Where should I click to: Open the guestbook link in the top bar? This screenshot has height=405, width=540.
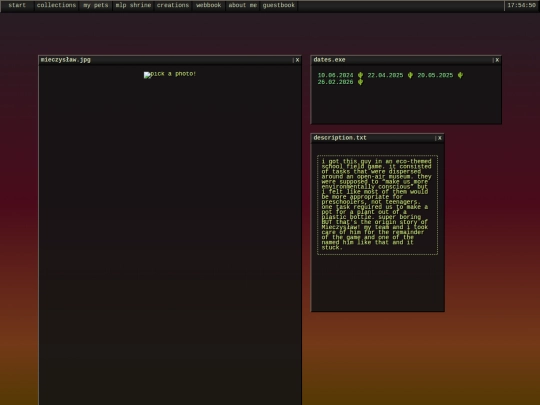pyautogui.click(x=279, y=6)
